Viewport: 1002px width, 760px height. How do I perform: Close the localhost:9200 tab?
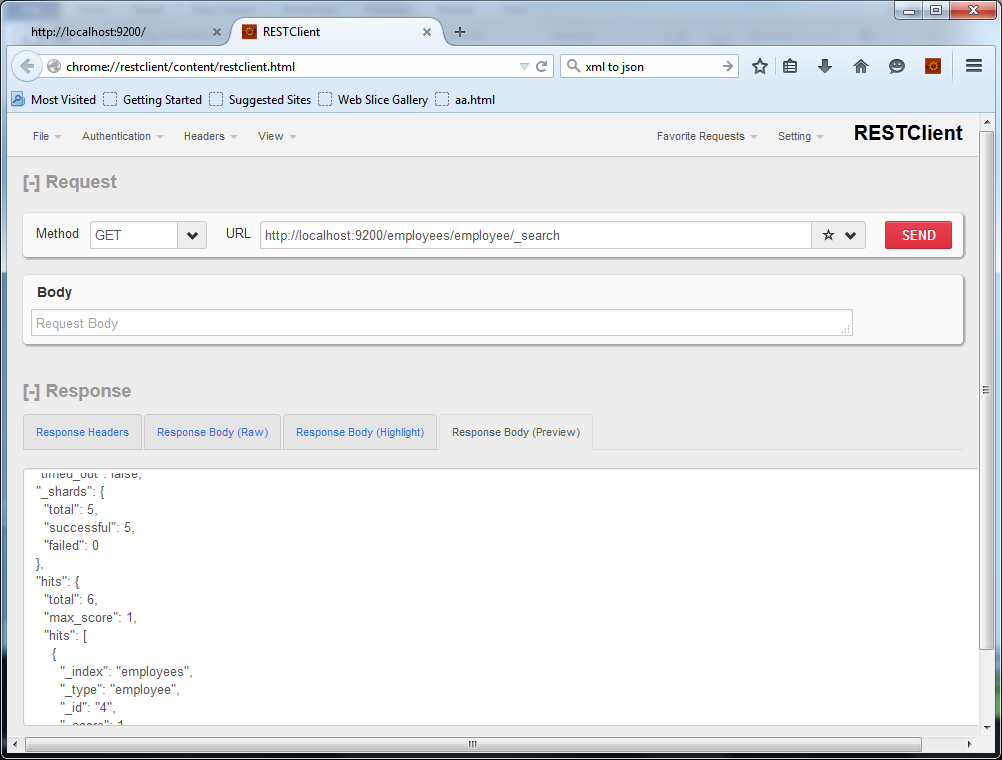point(217,32)
